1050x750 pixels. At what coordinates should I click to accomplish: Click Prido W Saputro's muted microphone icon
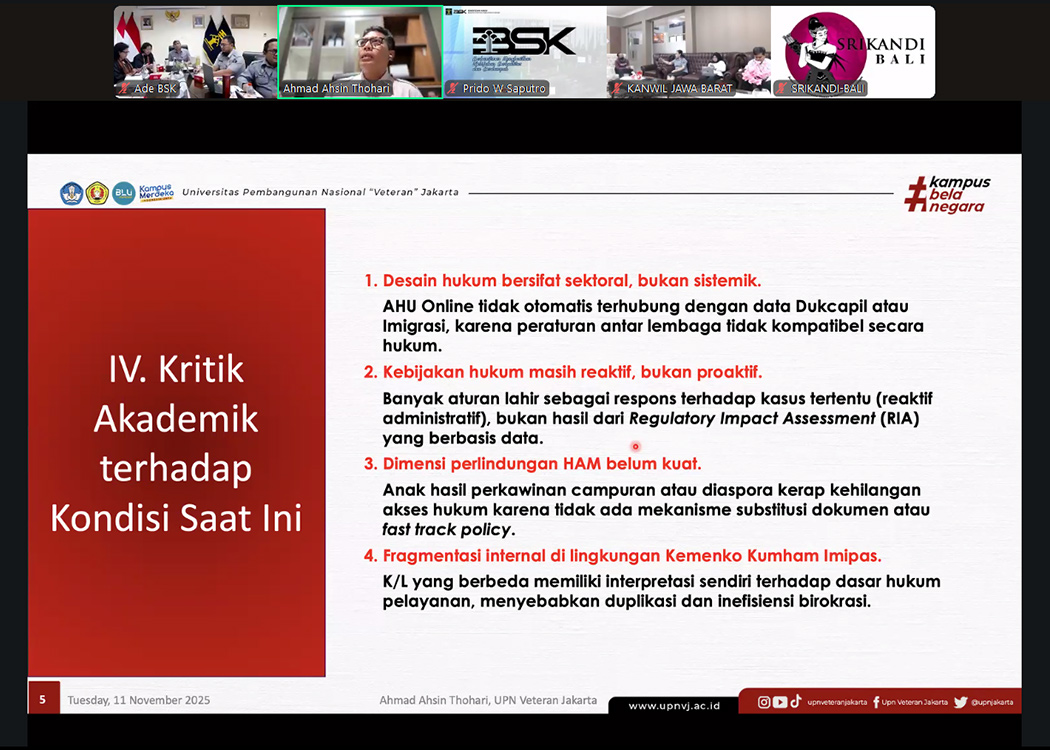(452, 89)
